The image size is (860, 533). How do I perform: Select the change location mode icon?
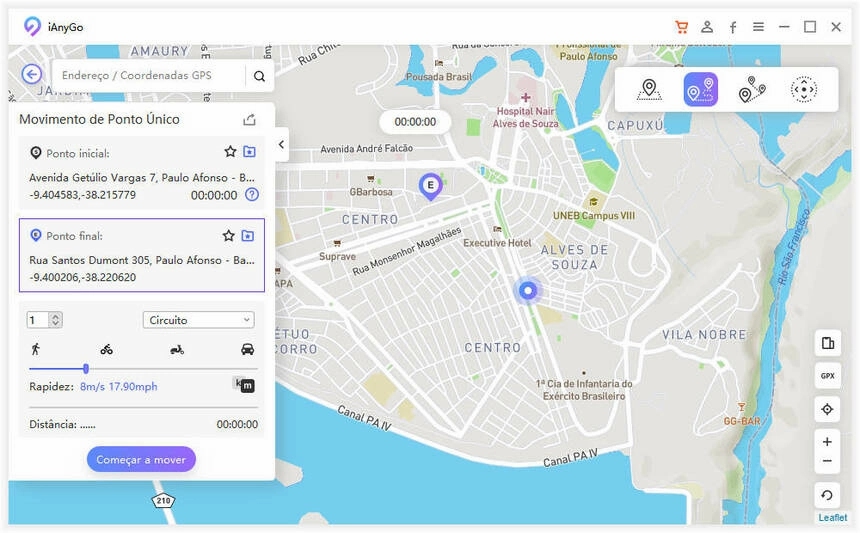coord(649,89)
